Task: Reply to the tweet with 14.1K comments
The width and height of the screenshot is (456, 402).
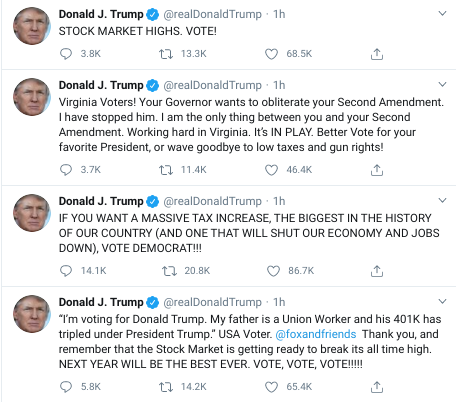Action: tap(66, 271)
